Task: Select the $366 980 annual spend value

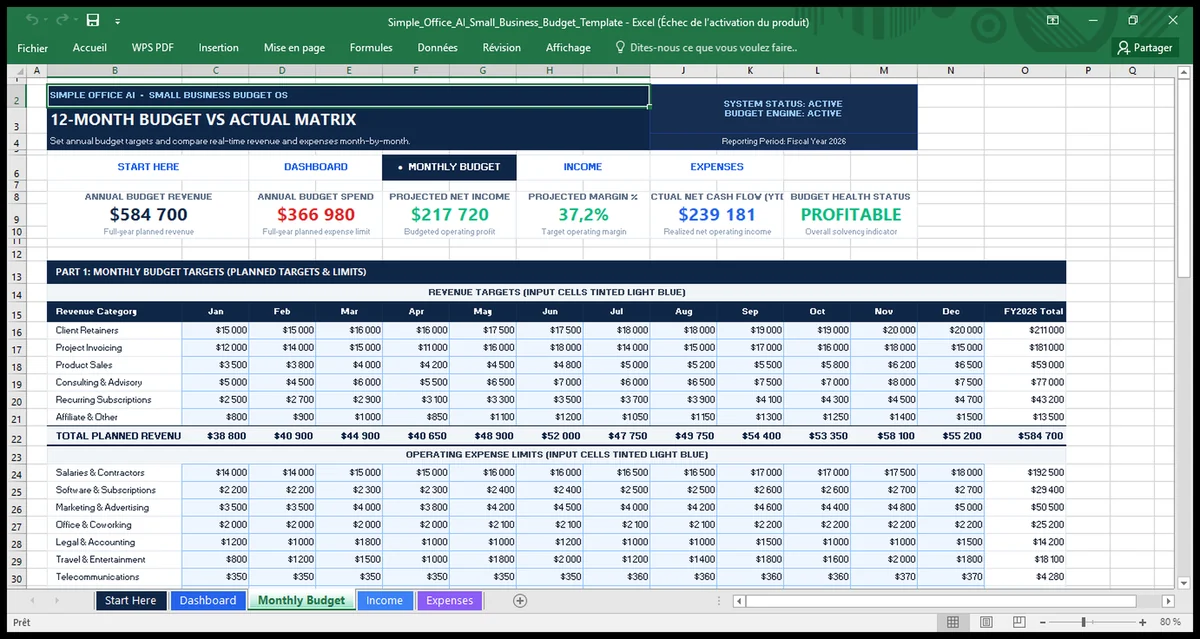Action: pos(316,214)
